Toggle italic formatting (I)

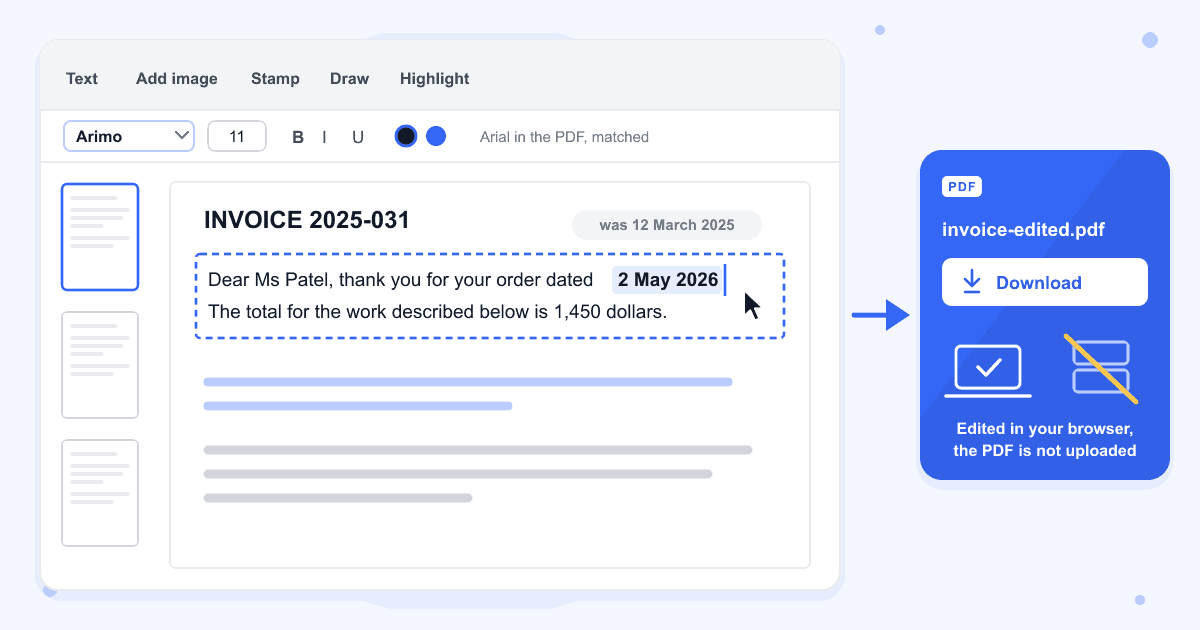click(x=324, y=137)
